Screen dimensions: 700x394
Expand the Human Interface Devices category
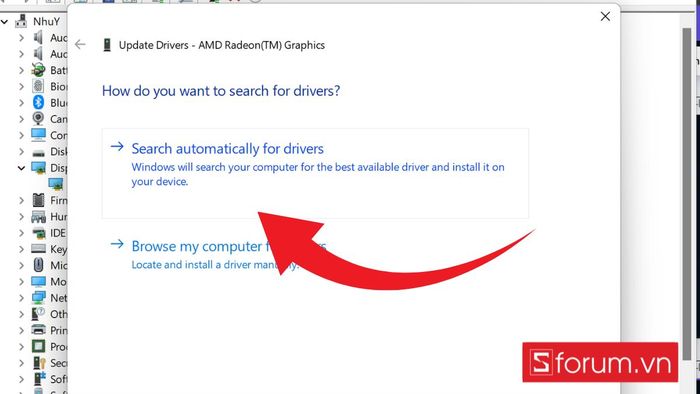21,216
